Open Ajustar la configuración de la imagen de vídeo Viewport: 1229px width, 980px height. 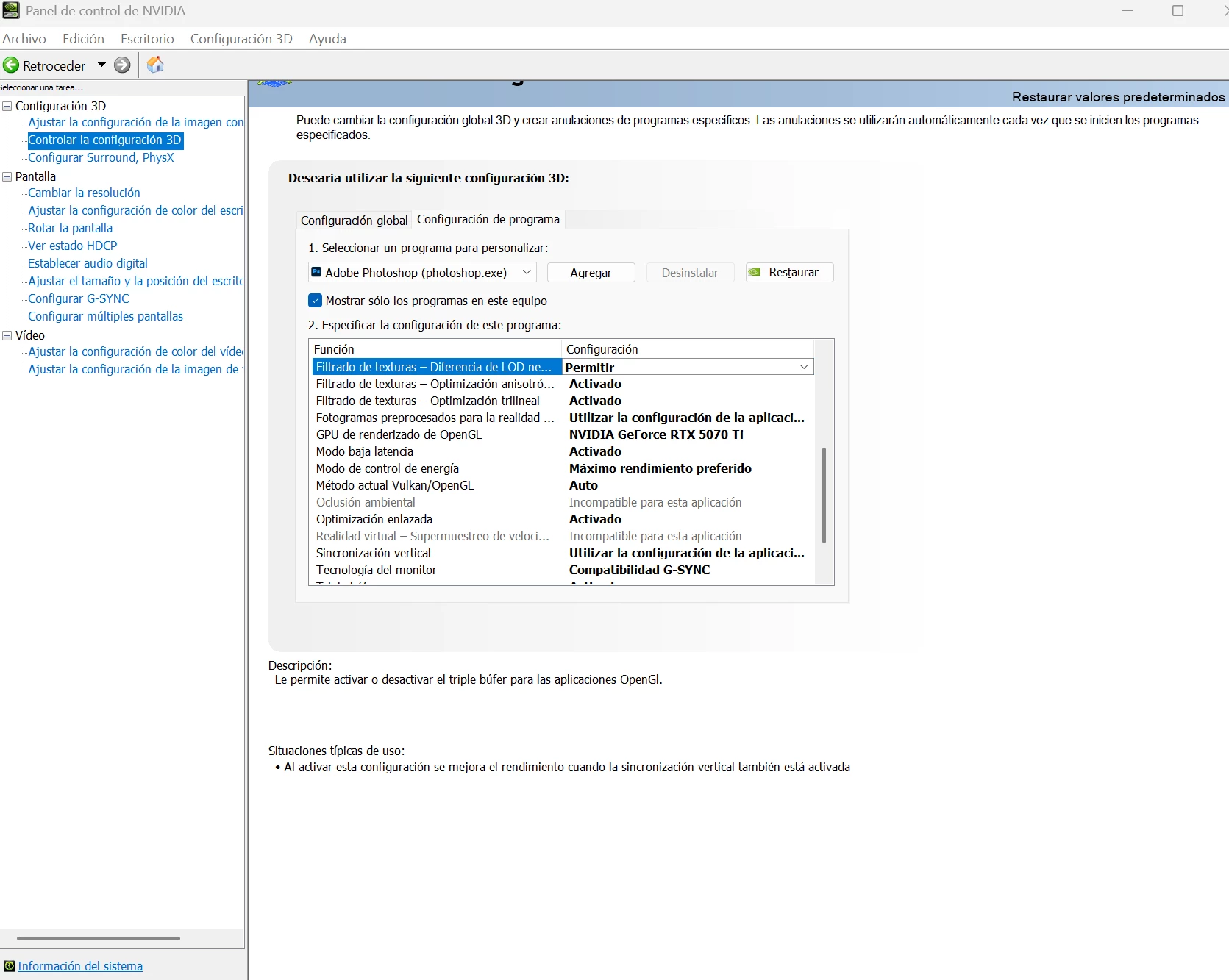(x=135, y=369)
